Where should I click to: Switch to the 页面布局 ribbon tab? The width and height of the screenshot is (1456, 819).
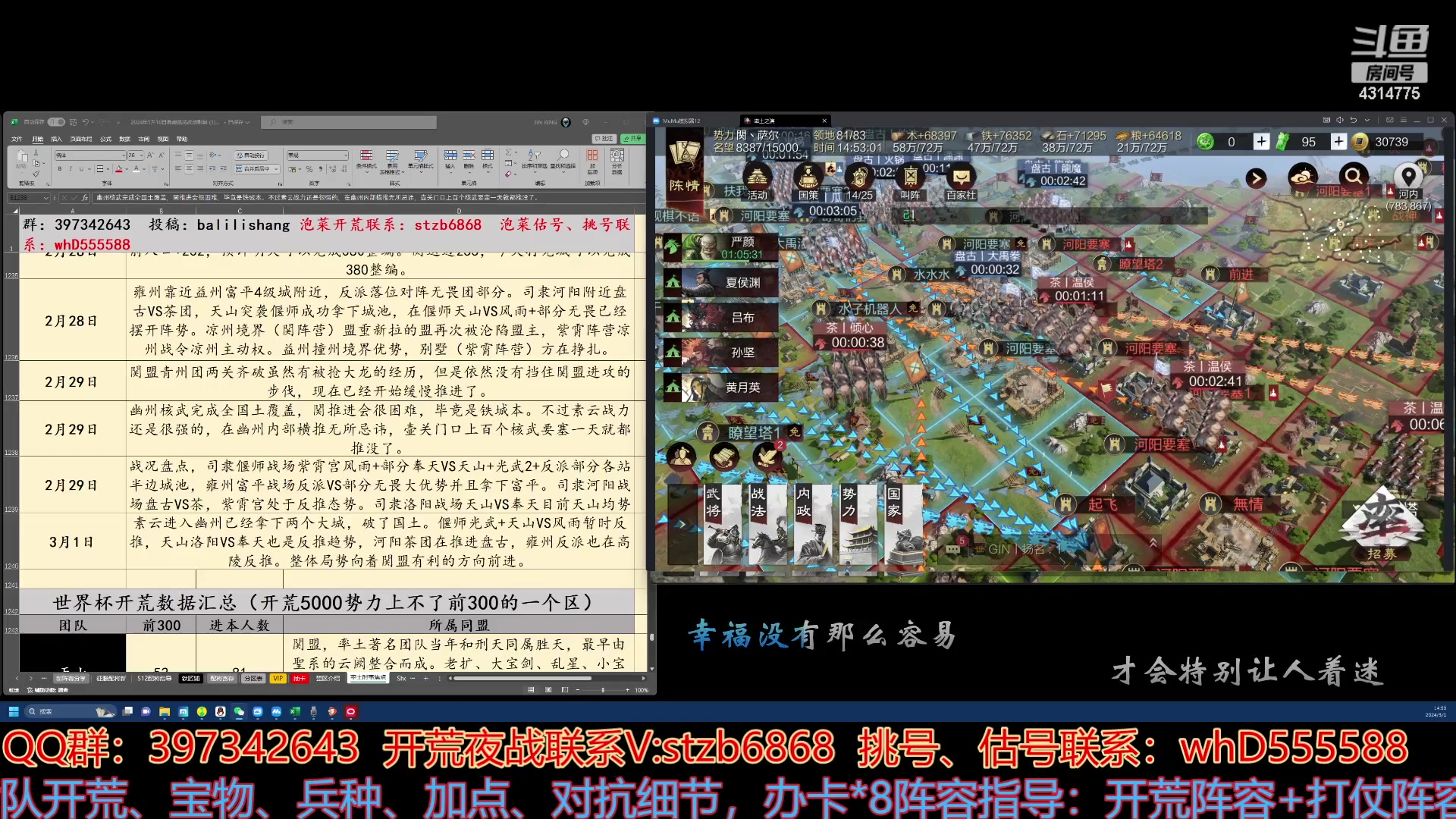click(80, 139)
